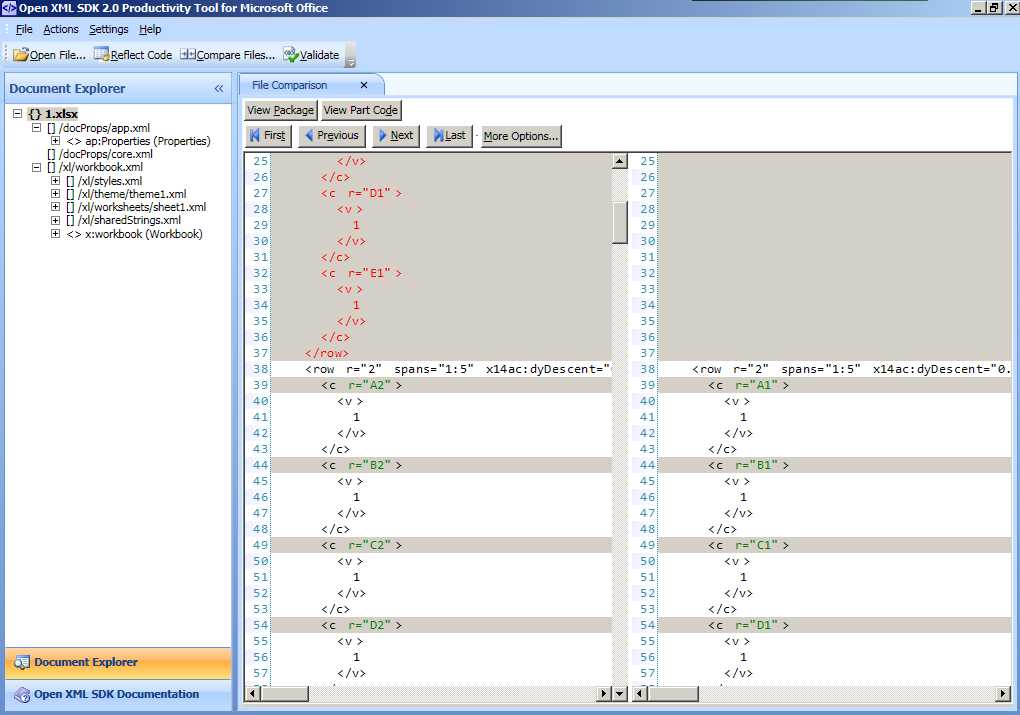
Task: Click the Previous arrow icon
Action: pyautogui.click(x=309, y=135)
